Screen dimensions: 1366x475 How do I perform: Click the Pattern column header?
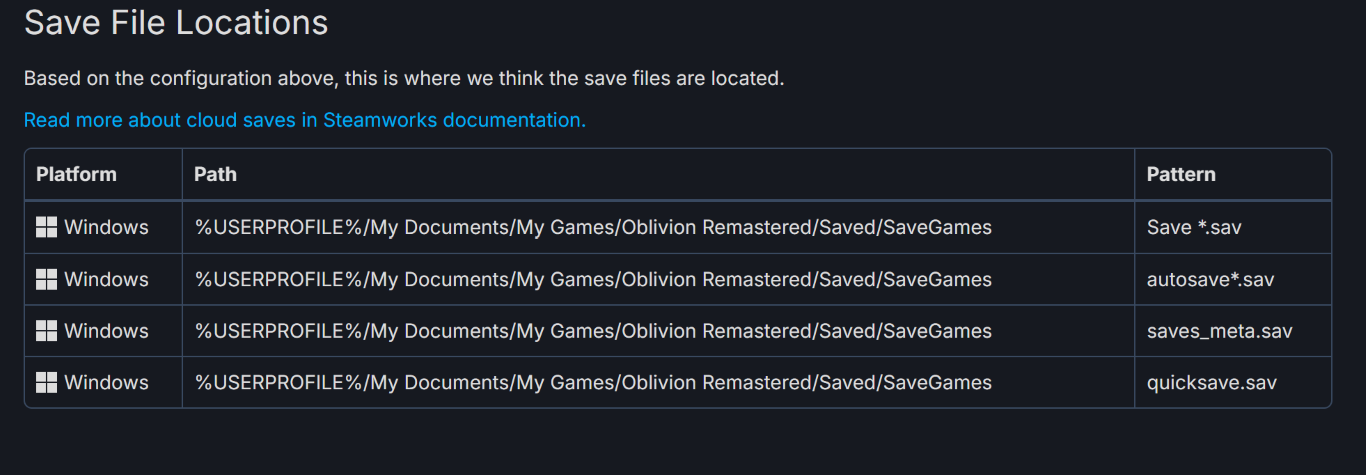[1181, 174]
